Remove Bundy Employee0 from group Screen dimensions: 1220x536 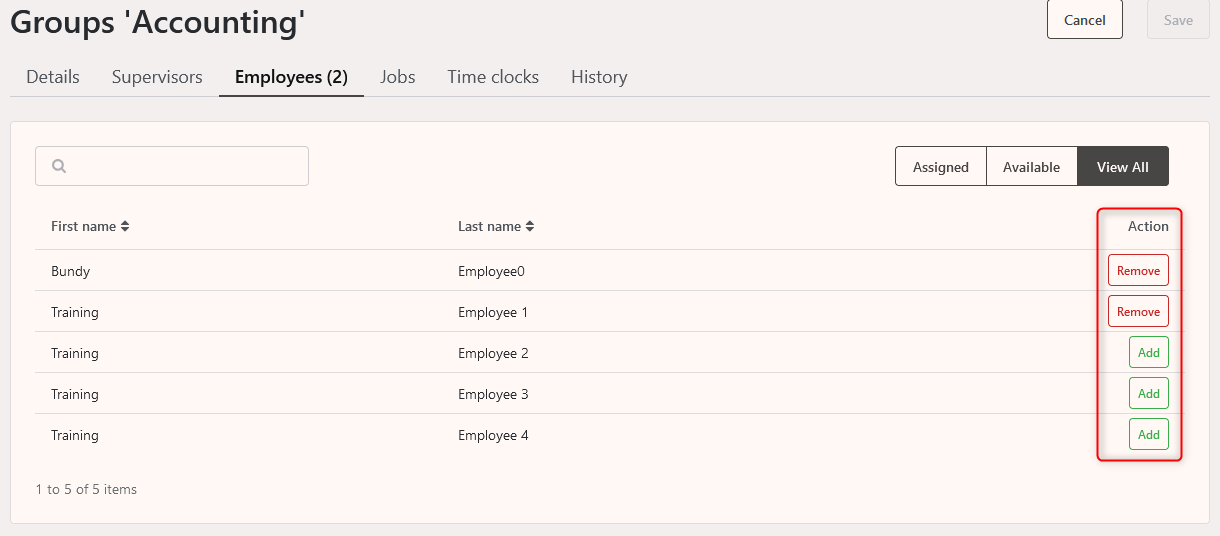1138,271
